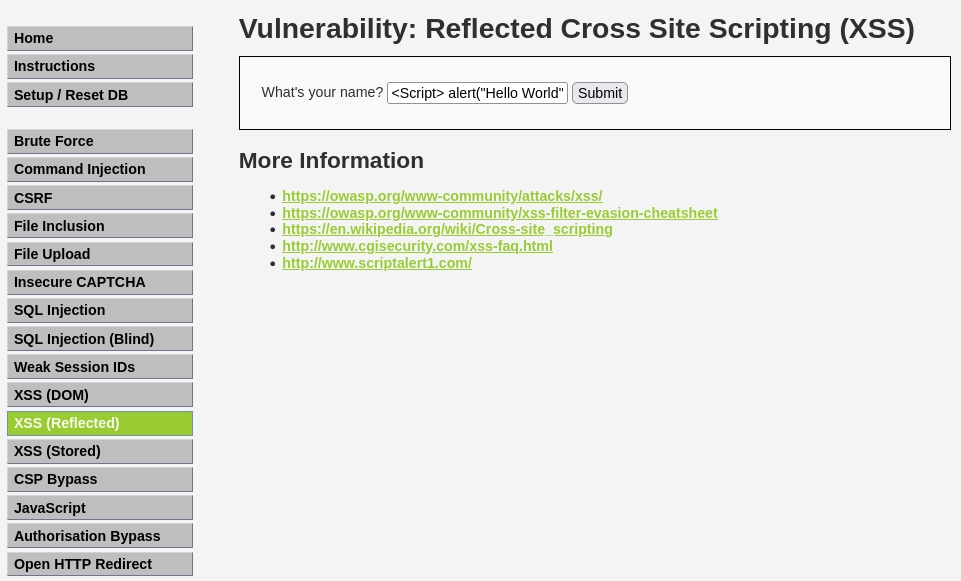Go to SQL Injection (Blind)
This screenshot has height=581, width=961.
tap(99, 339)
